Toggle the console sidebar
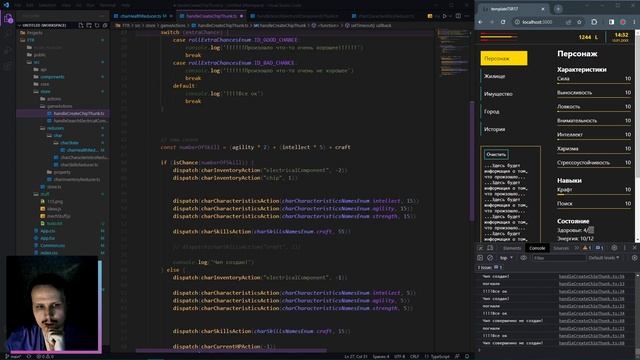 tap(480, 258)
